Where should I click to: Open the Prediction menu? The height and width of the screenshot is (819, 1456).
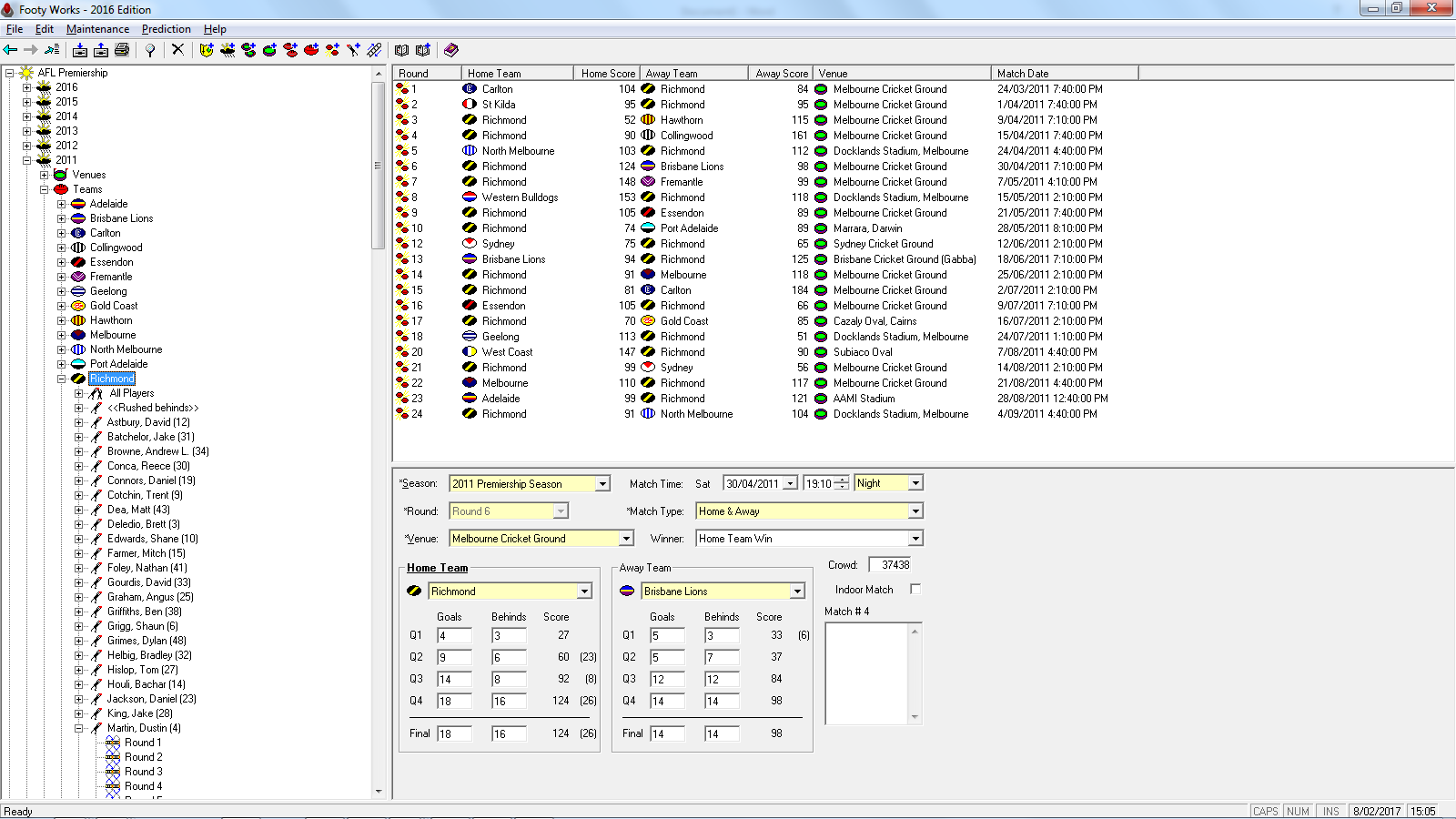[x=167, y=29]
